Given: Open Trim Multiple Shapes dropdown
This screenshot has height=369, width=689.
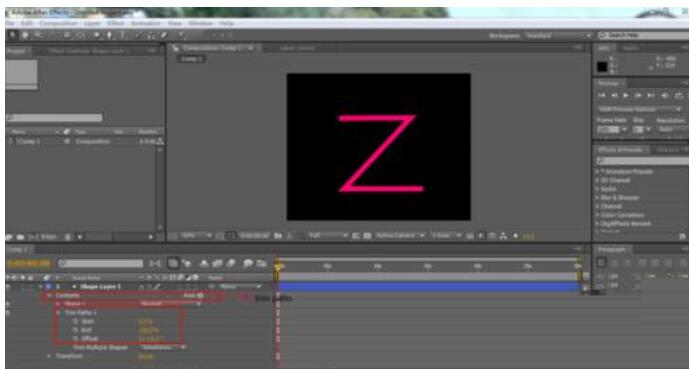Looking at the screenshot, I should [162, 347].
